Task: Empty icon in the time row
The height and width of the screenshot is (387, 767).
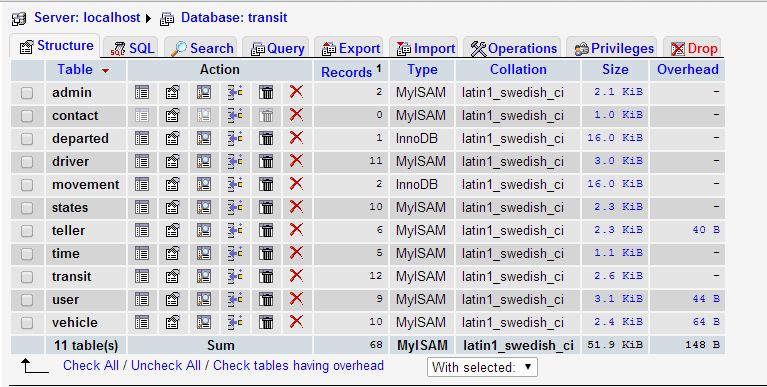Action: 266,253
